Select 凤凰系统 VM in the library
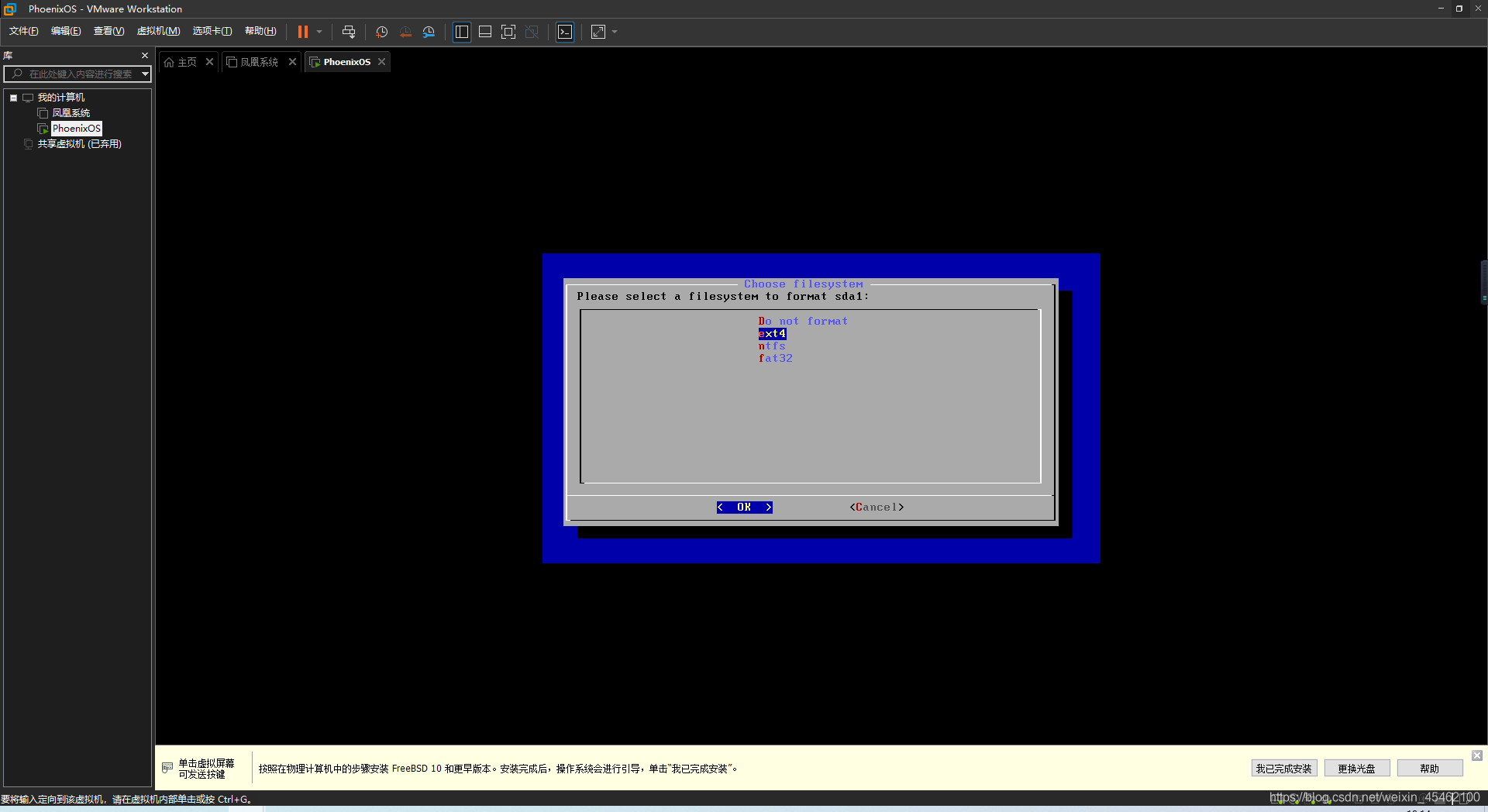 pyautogui.click(x=71, y=113)
